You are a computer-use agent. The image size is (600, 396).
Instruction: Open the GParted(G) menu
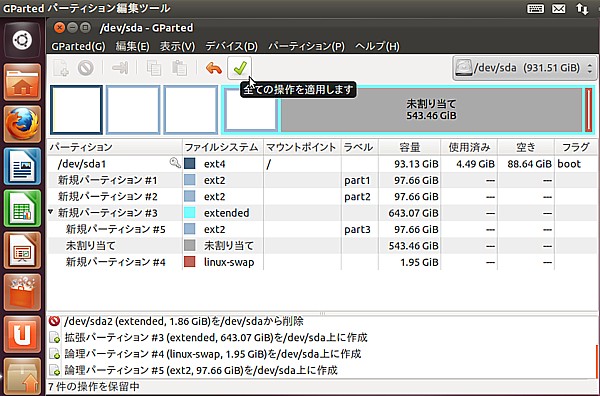[x=78, y=46]
